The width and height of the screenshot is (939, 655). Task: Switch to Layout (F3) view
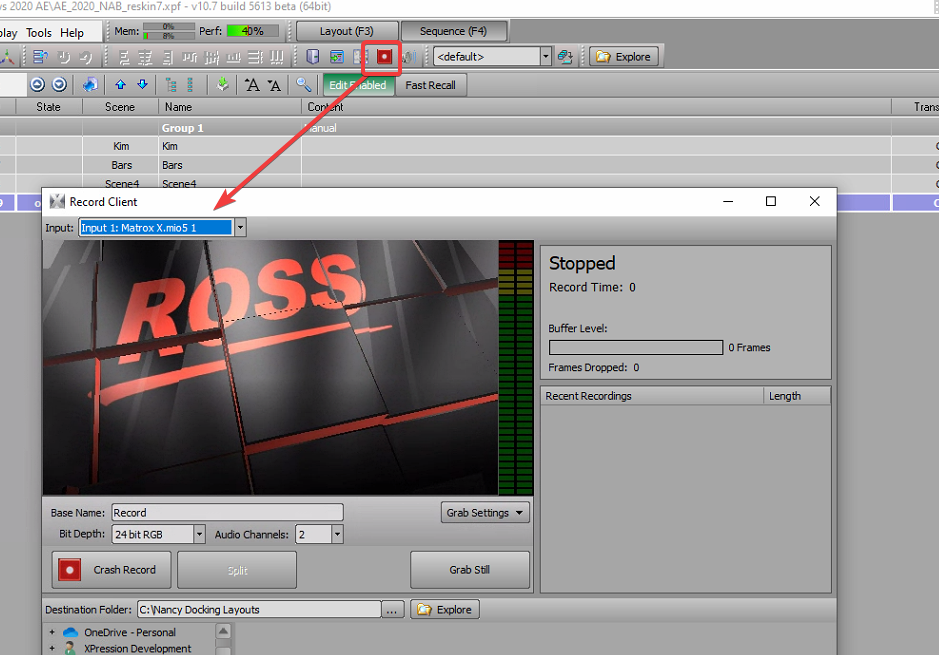[x=347, y=31]
